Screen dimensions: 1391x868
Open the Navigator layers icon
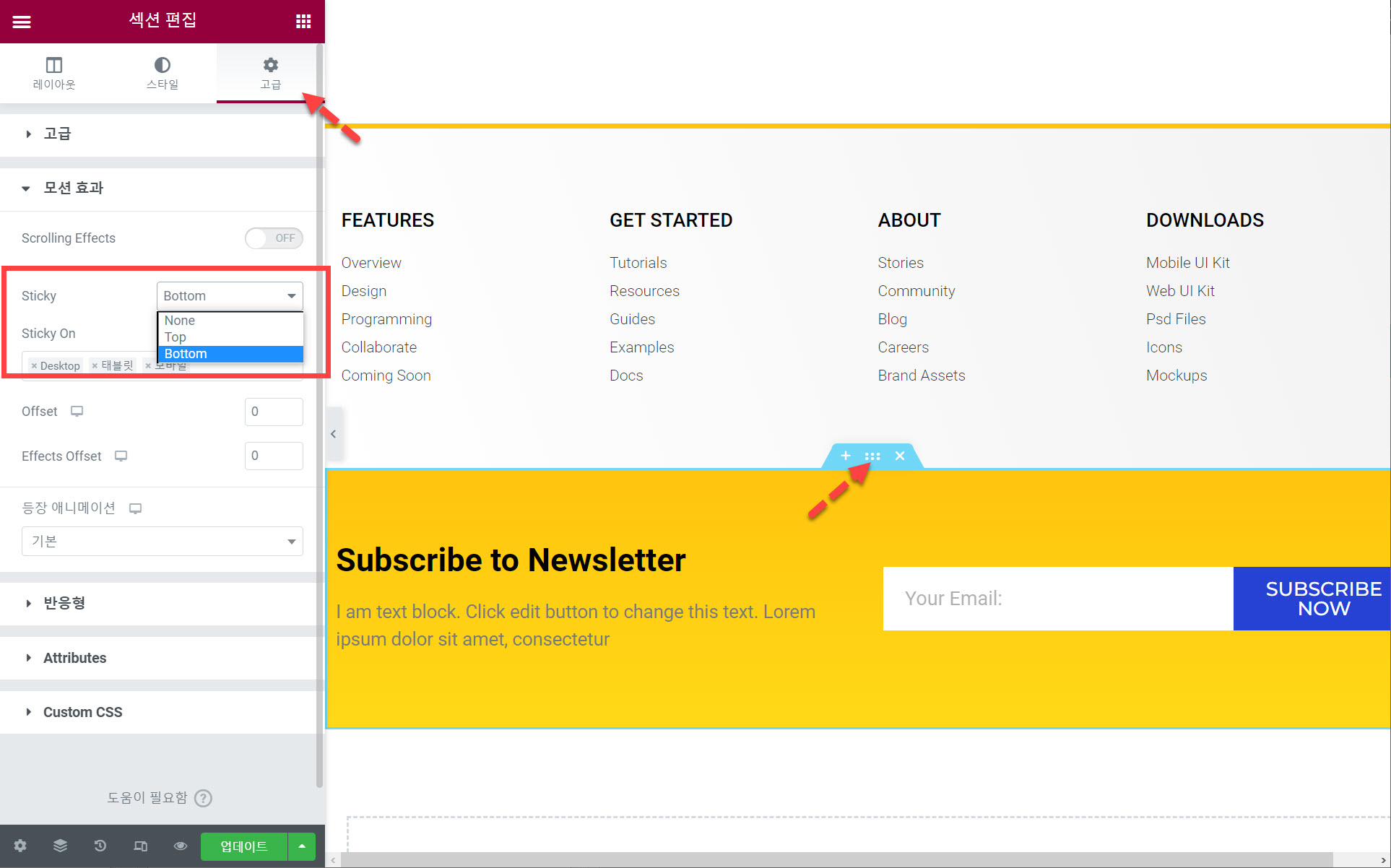click(60, 846)
